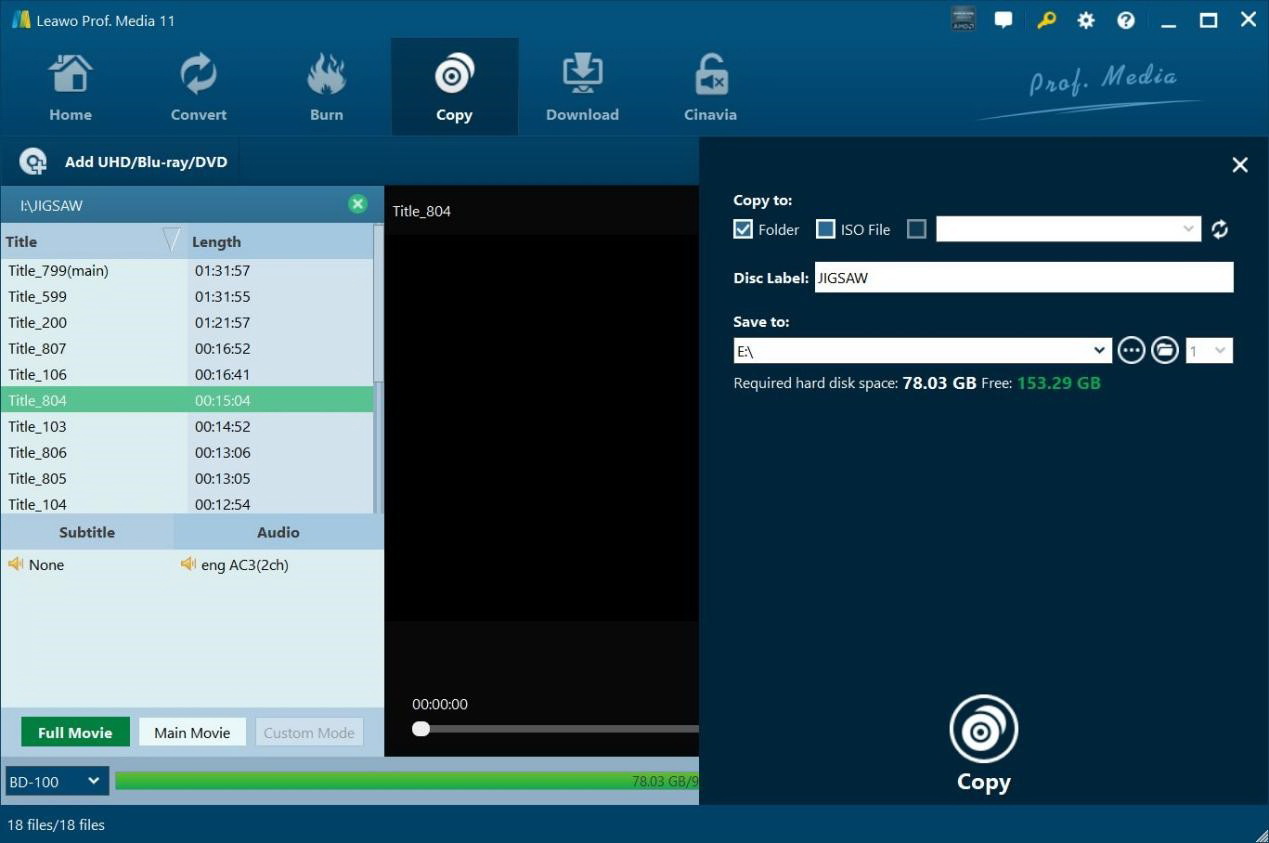Select Title_806 row
This screenshot has height=843, width=1269.
point(187,452)
